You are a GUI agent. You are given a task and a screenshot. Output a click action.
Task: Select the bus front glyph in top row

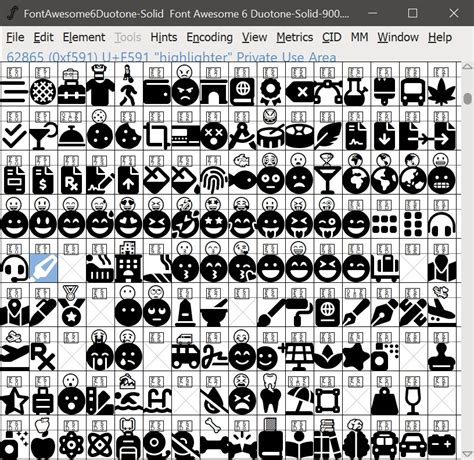413,92
